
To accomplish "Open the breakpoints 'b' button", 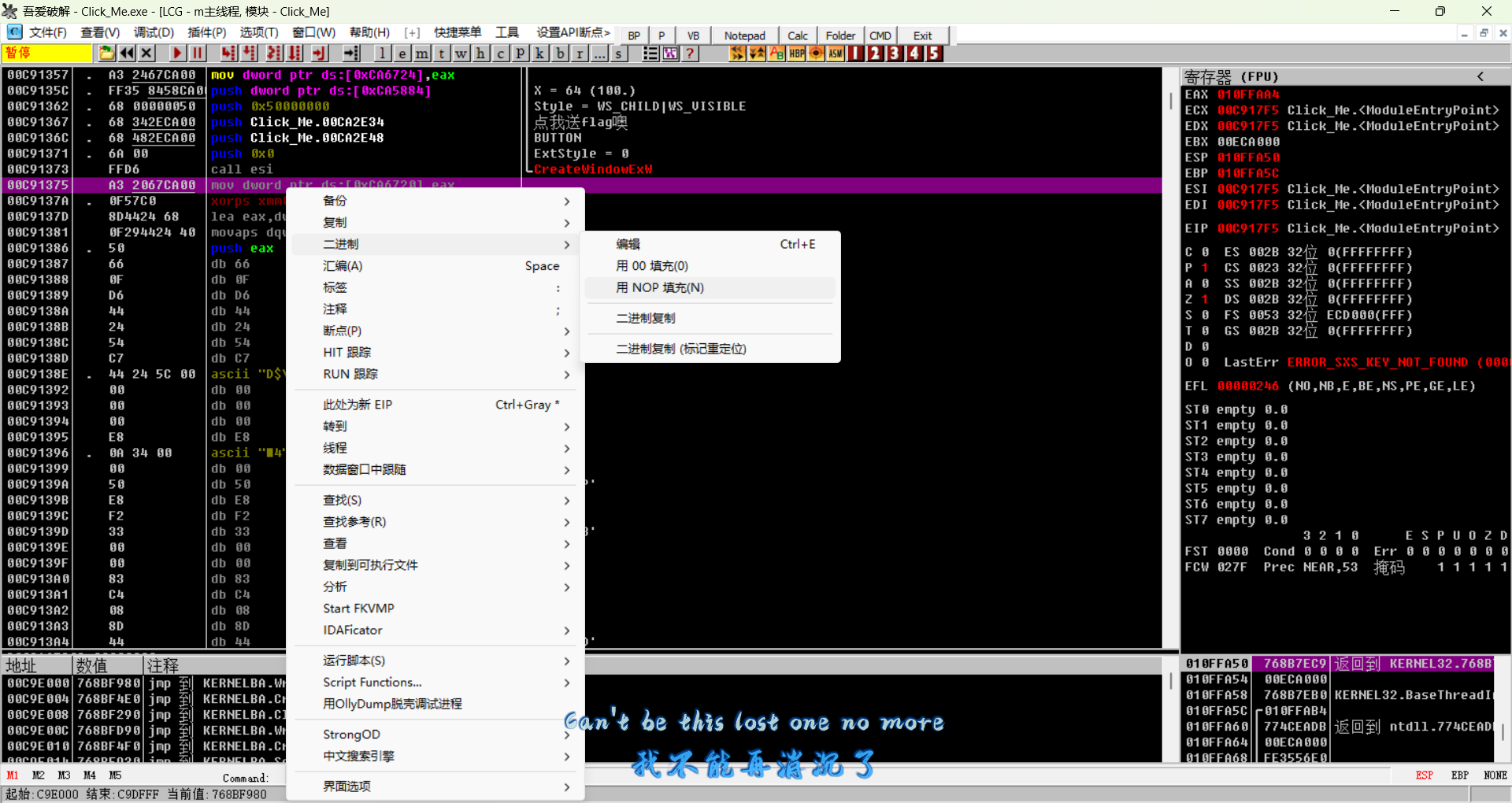I will point(560,53).
